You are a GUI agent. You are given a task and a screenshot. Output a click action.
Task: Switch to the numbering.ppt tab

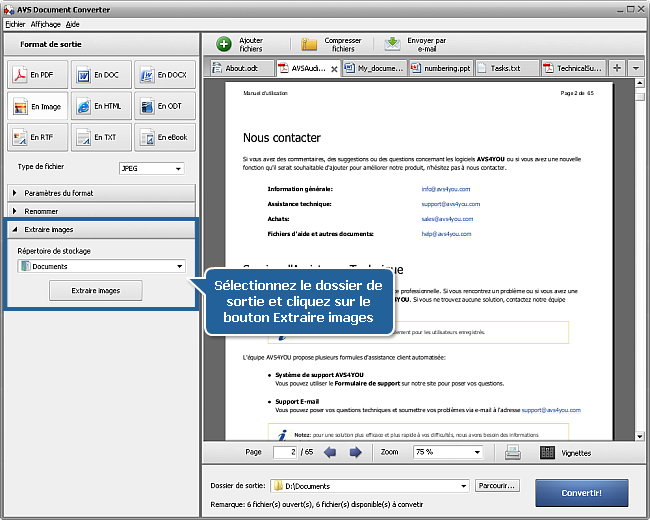click(x=441, y=68)
